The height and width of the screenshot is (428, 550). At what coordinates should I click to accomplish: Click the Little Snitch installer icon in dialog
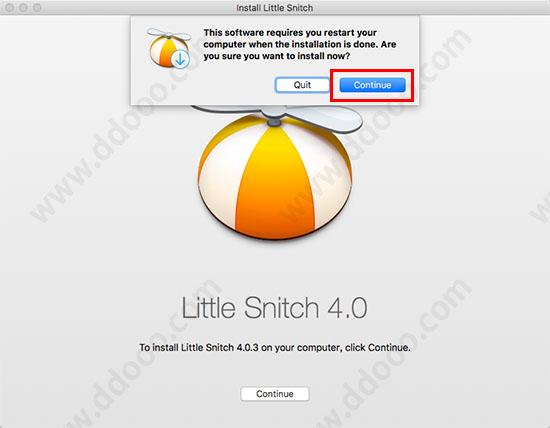pyautogui.click(x=169, y=48)
